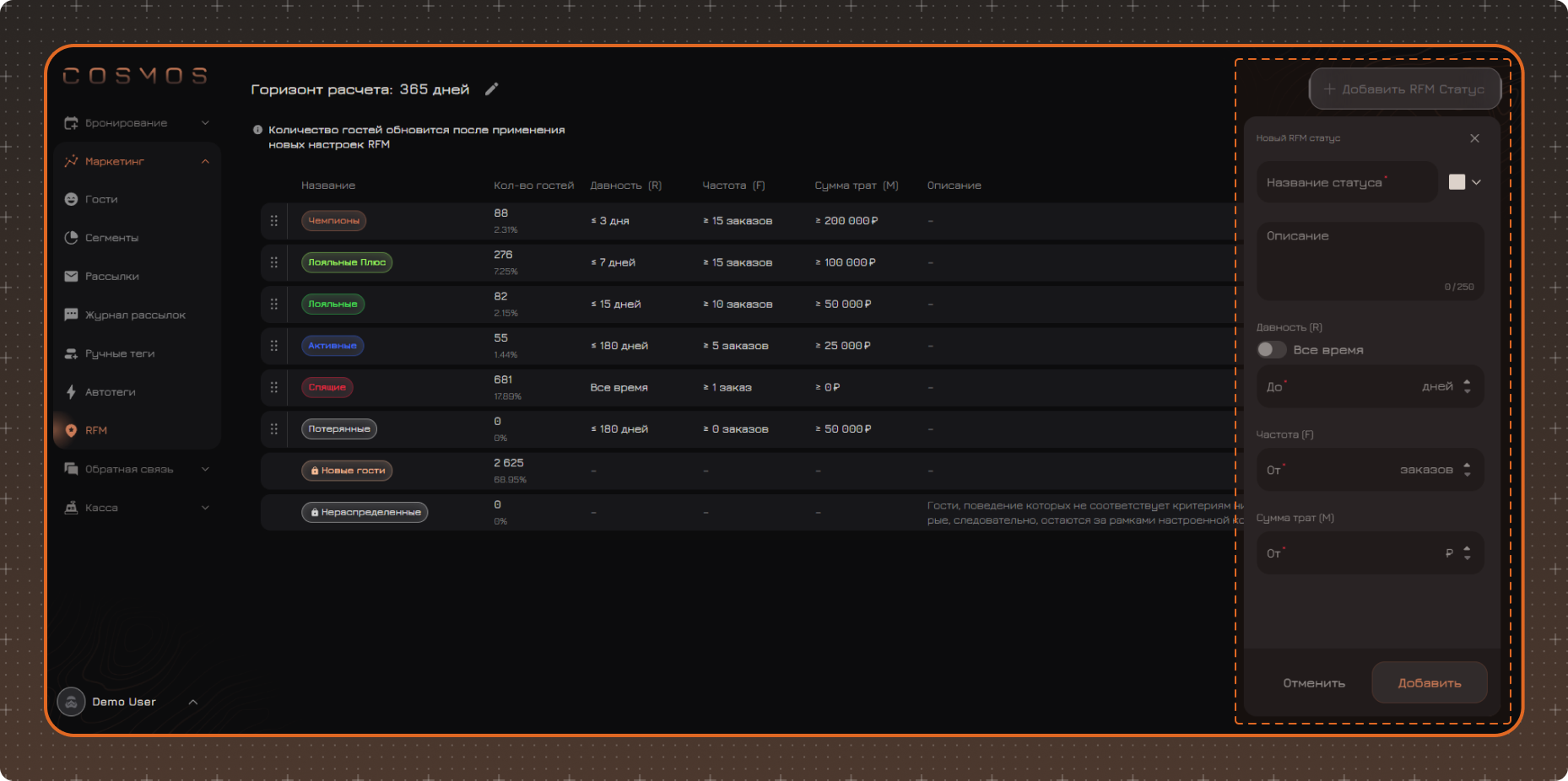Expand the Касса chevron
The height and width of the screenshot is (781, 1568).
click(x=205, y=508)
